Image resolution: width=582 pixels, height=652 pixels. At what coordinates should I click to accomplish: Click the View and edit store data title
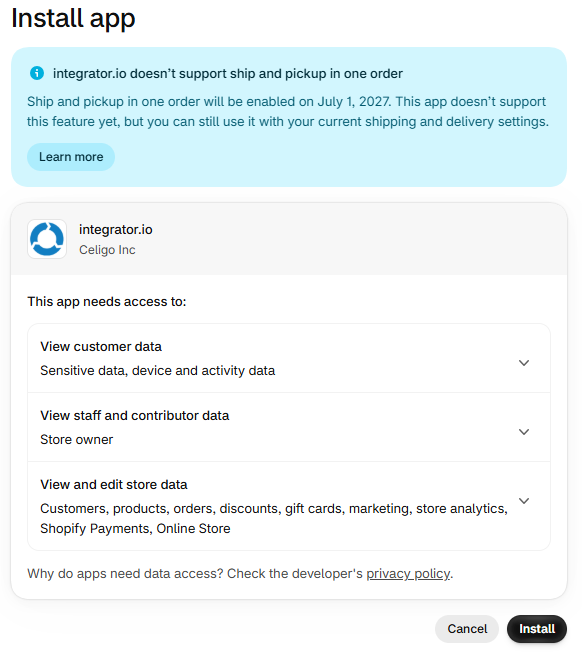[114, 485]
